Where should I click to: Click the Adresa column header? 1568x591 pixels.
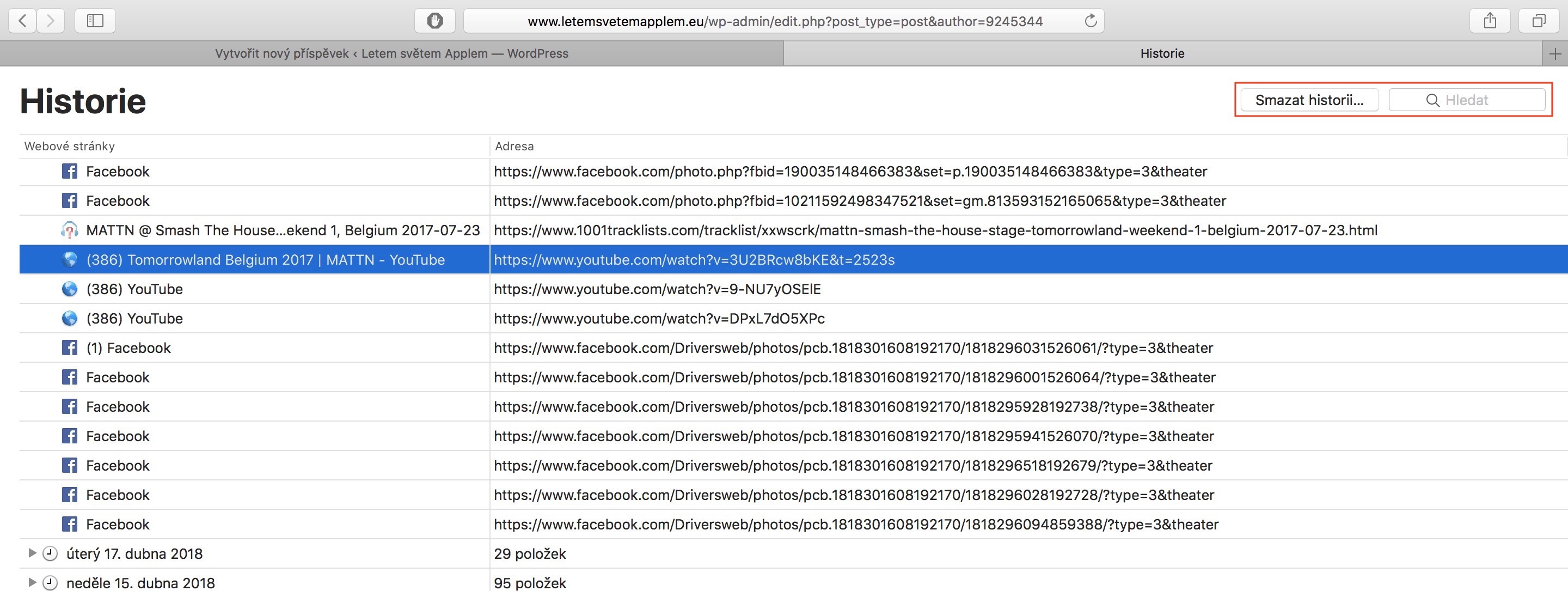pos(514,146)
